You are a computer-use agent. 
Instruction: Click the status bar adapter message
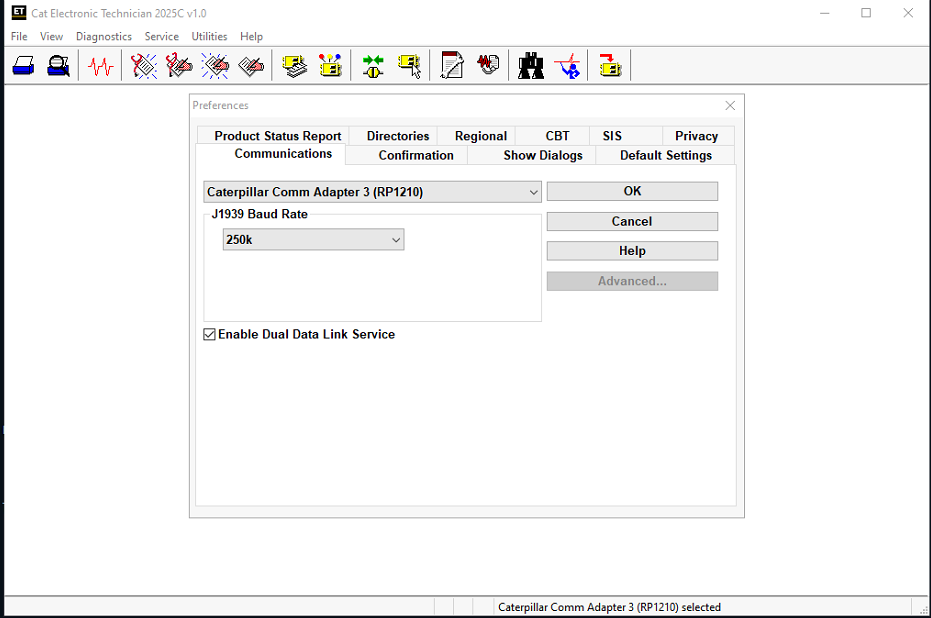609,607
